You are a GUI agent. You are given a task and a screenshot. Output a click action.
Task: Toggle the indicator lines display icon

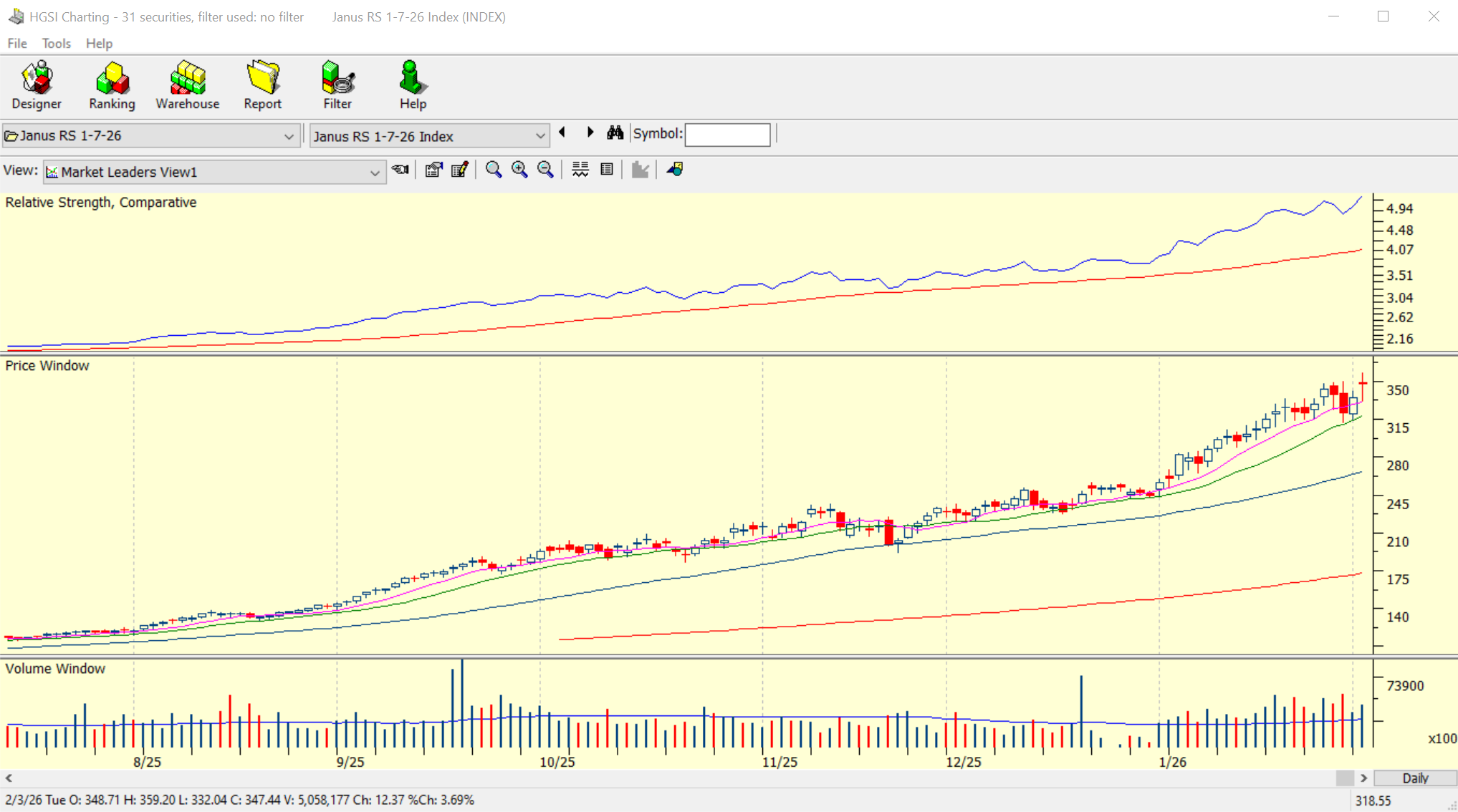tap(580, 170)
